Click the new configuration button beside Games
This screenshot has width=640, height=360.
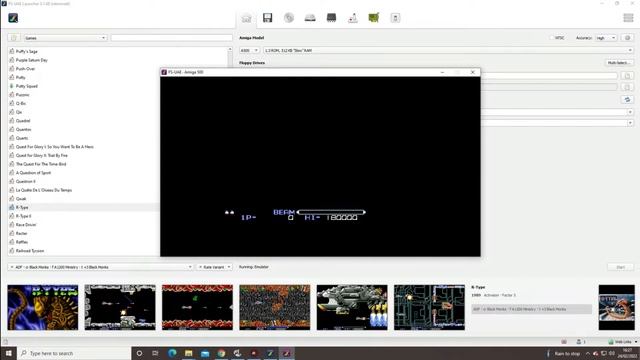[x=14, y=38]
